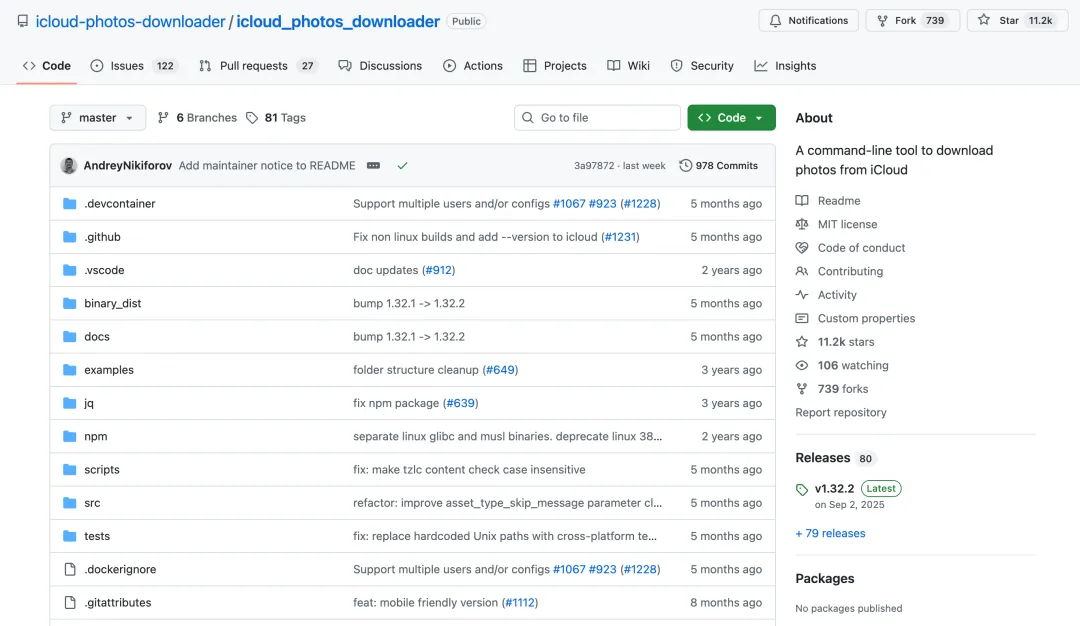Click the folder icon next to binary_dist
This screenshot has height=626, width=1080.
[70, 303]
